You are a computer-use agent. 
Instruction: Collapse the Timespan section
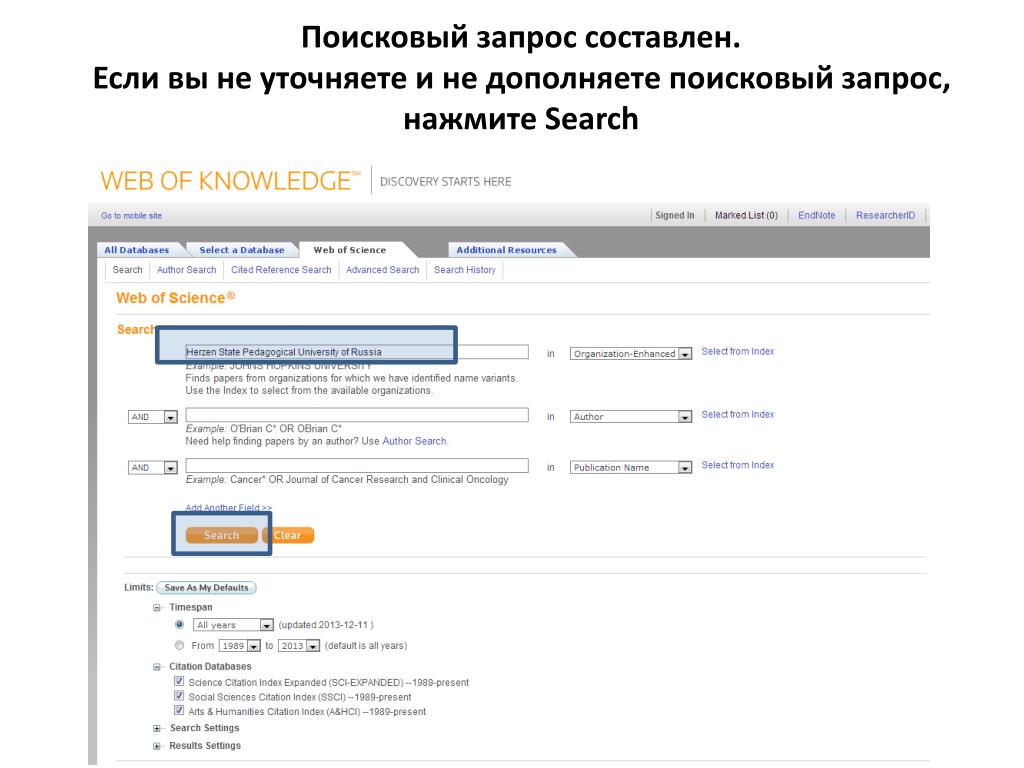157,607
